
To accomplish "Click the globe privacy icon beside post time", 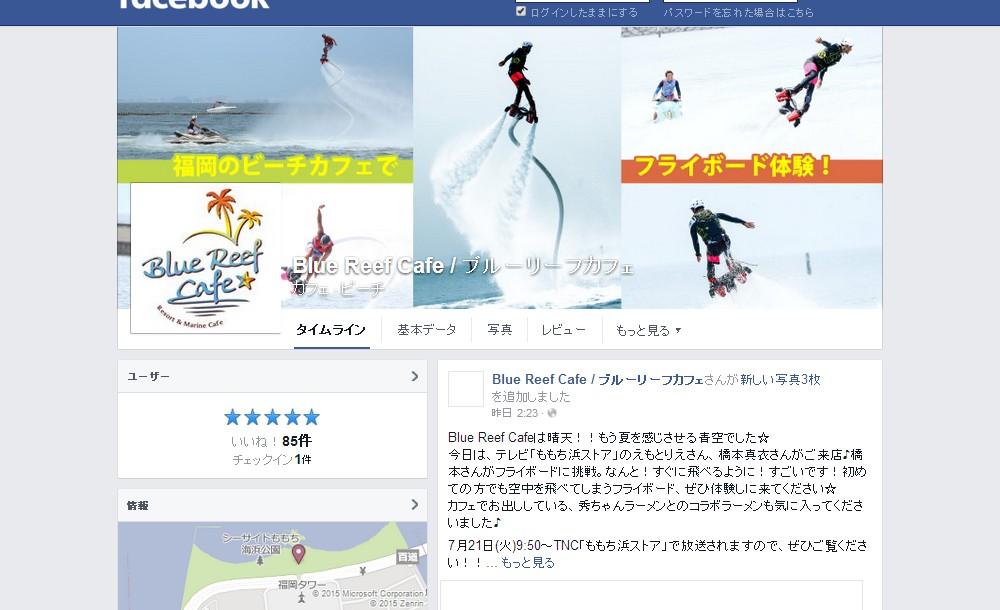I will (x=552, y=413).
